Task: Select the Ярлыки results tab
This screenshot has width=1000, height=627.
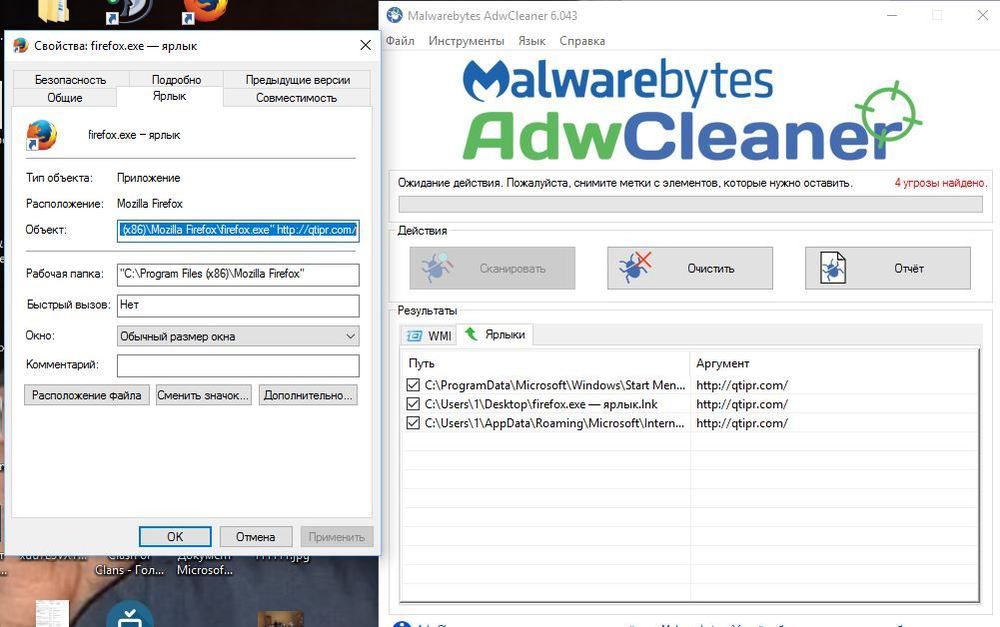Action: [495, 334]
